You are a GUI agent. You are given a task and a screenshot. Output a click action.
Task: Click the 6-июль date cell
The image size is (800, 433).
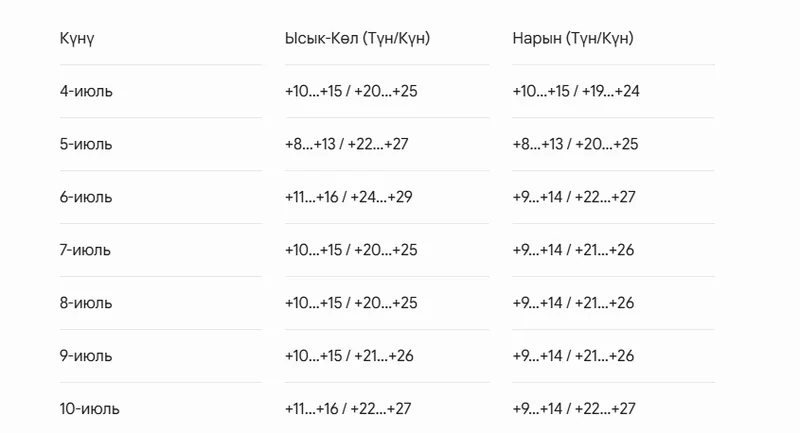click(86, 197)
